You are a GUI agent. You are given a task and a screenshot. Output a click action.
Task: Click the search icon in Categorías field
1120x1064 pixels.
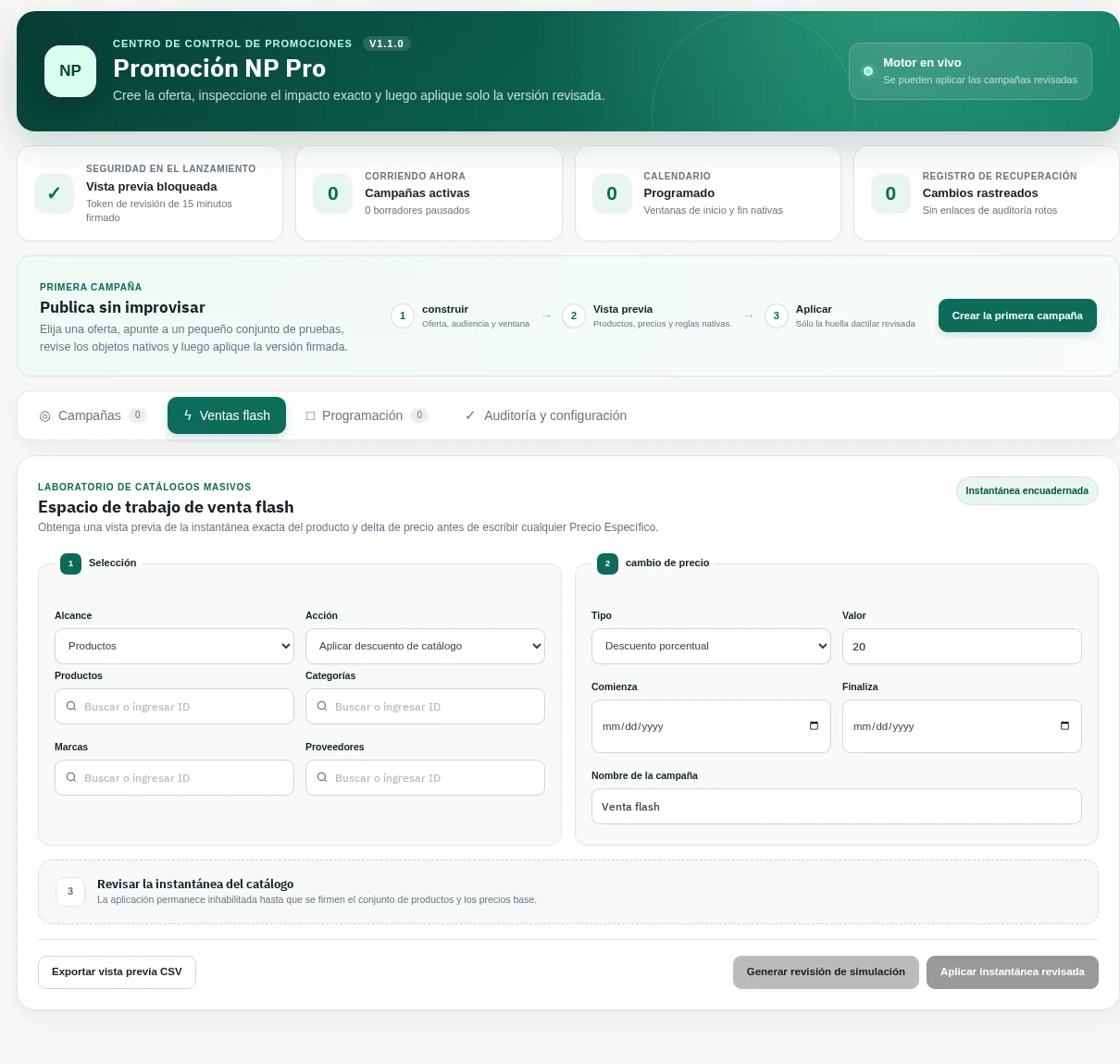322,706
